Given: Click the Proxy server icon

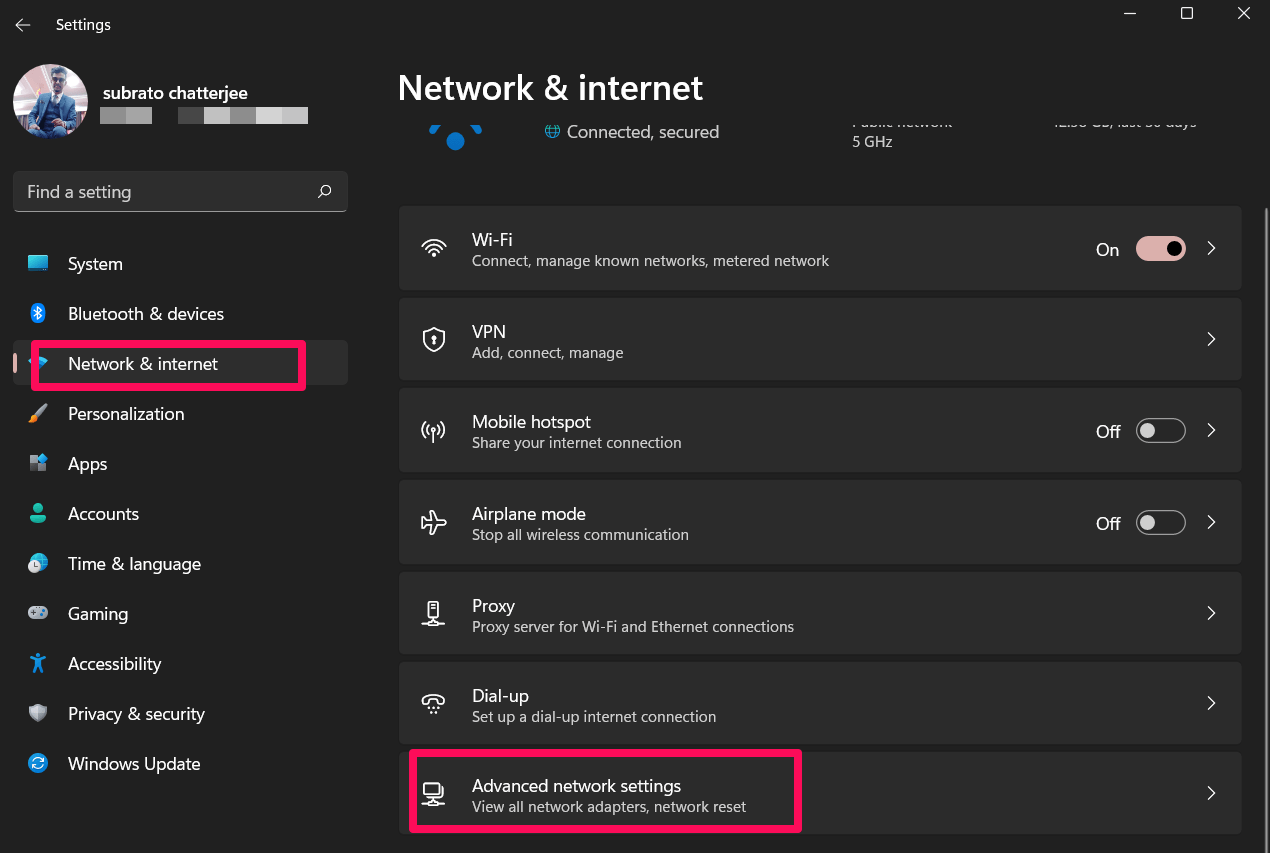Looking at the screenshot, I should 433,613.
